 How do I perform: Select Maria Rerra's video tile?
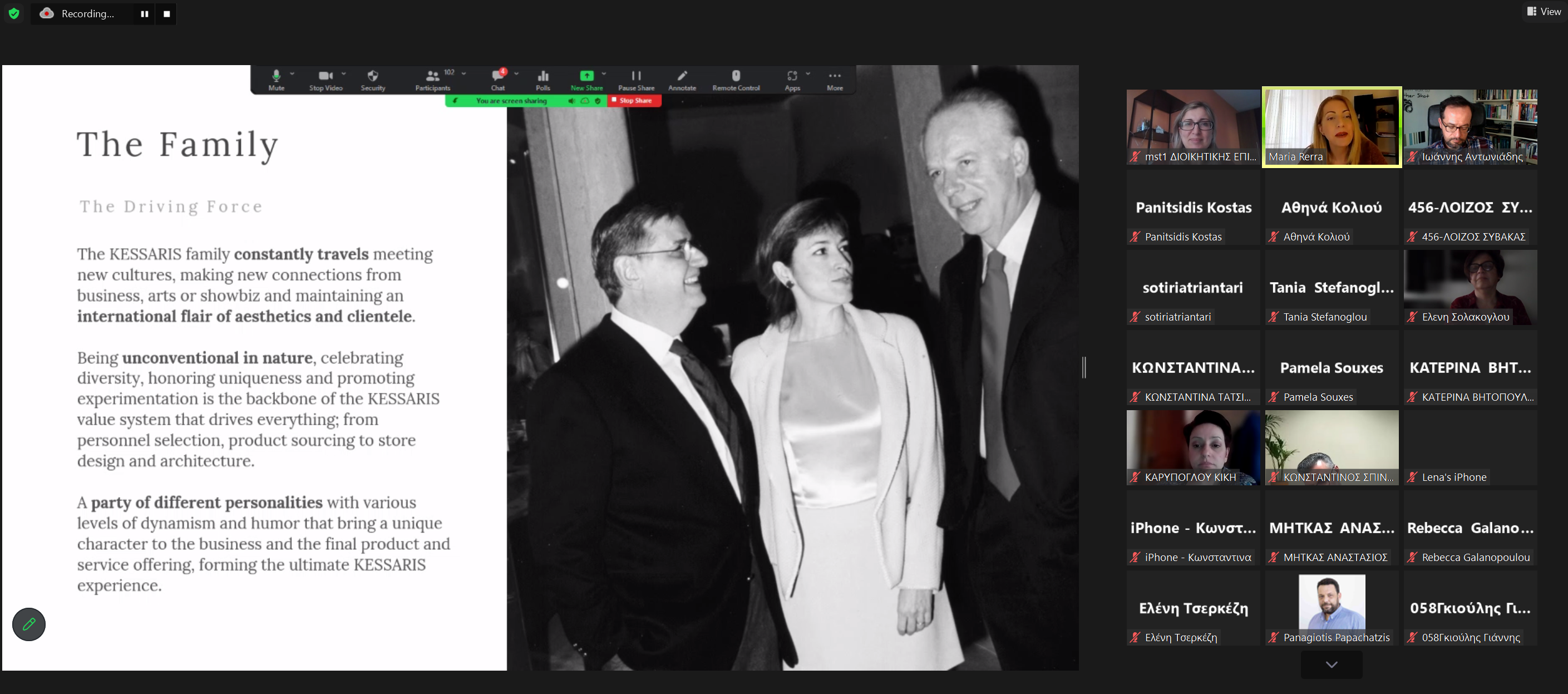(1331, 127)
